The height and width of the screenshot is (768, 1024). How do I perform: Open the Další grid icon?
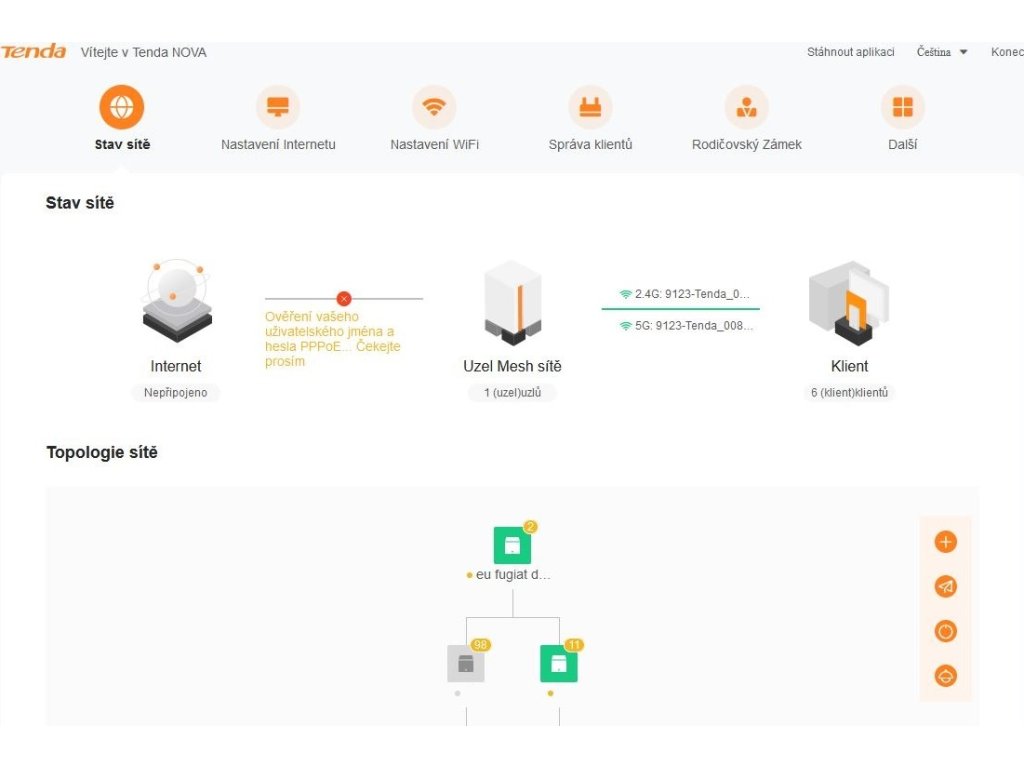point(903,107)
